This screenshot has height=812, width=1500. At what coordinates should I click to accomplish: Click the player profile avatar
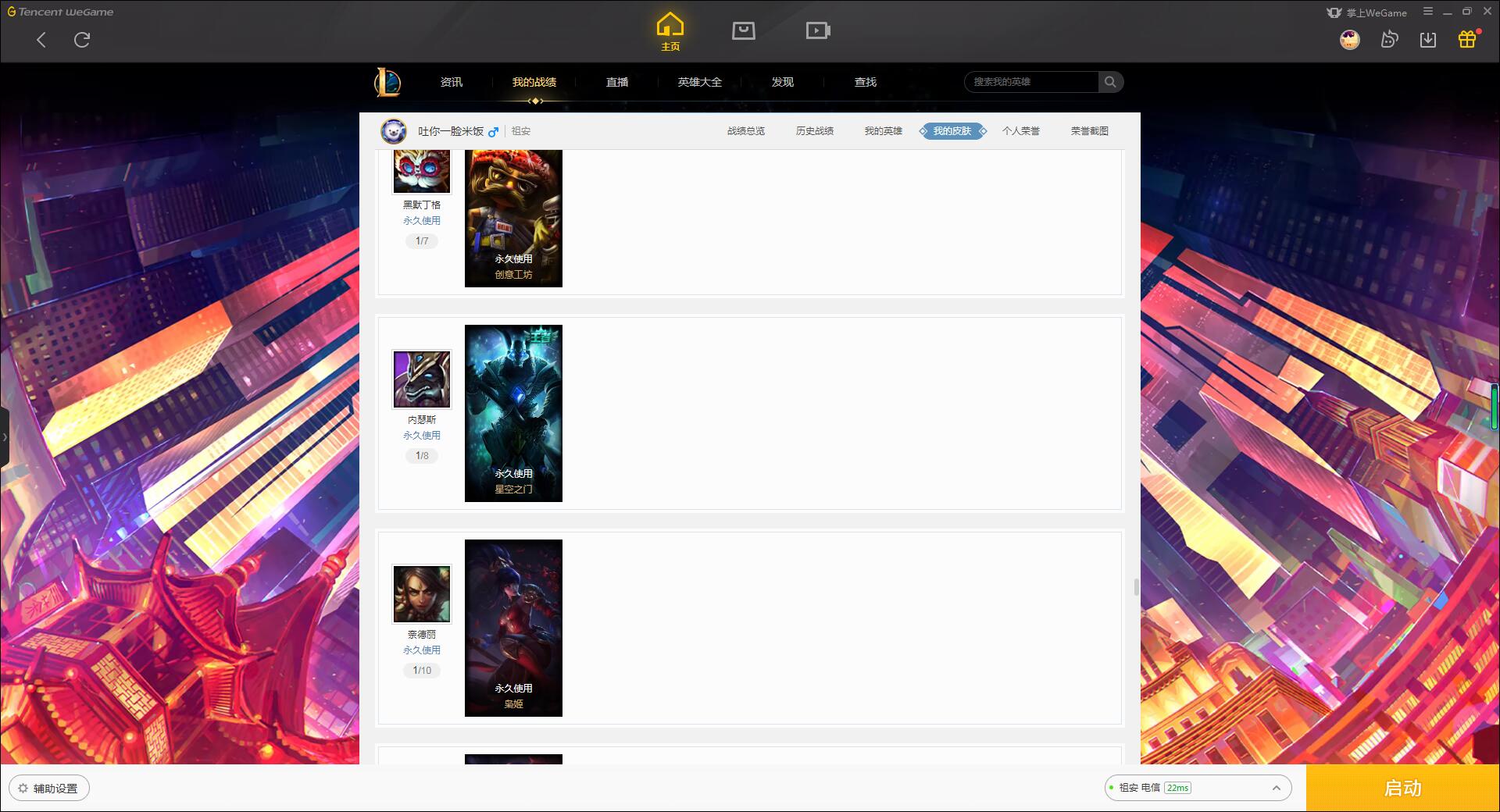pos(394,131)
